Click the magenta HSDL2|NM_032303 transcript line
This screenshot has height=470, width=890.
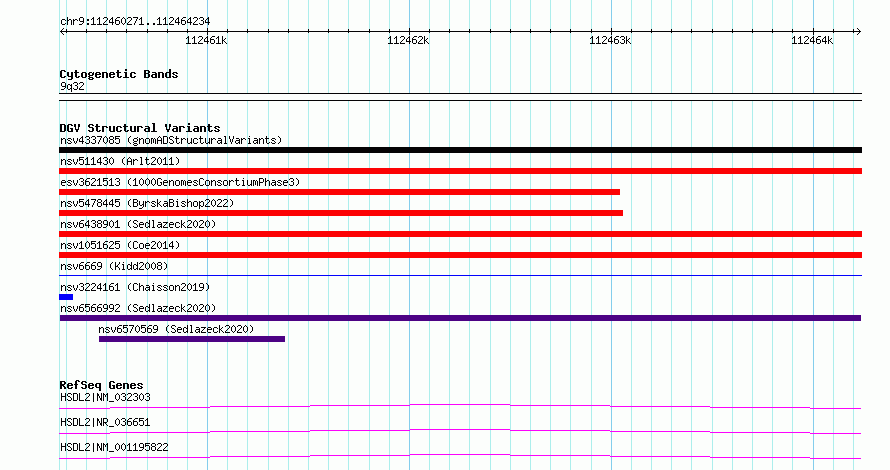[460, 406]
